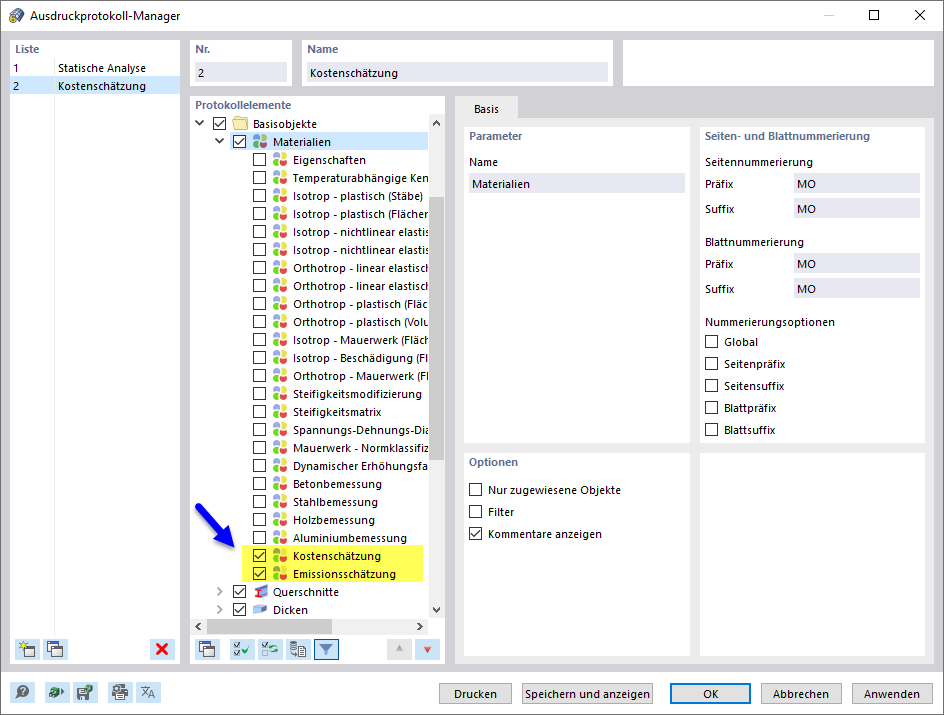The width and height of the screenshot is (944, 715).
Task: Edit the Seitennummerierung Präfix field
Action: 857,184
